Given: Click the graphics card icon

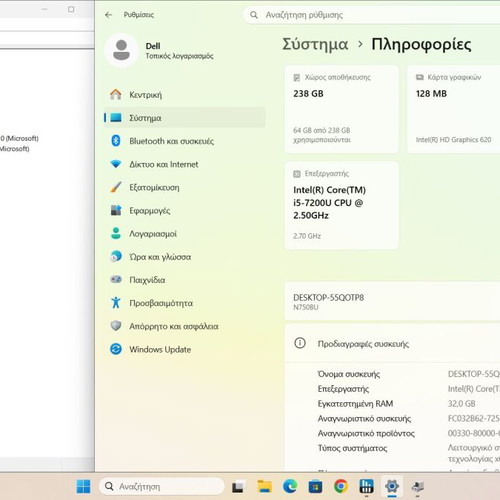Looking at the screenshot, I should (420, 77).
